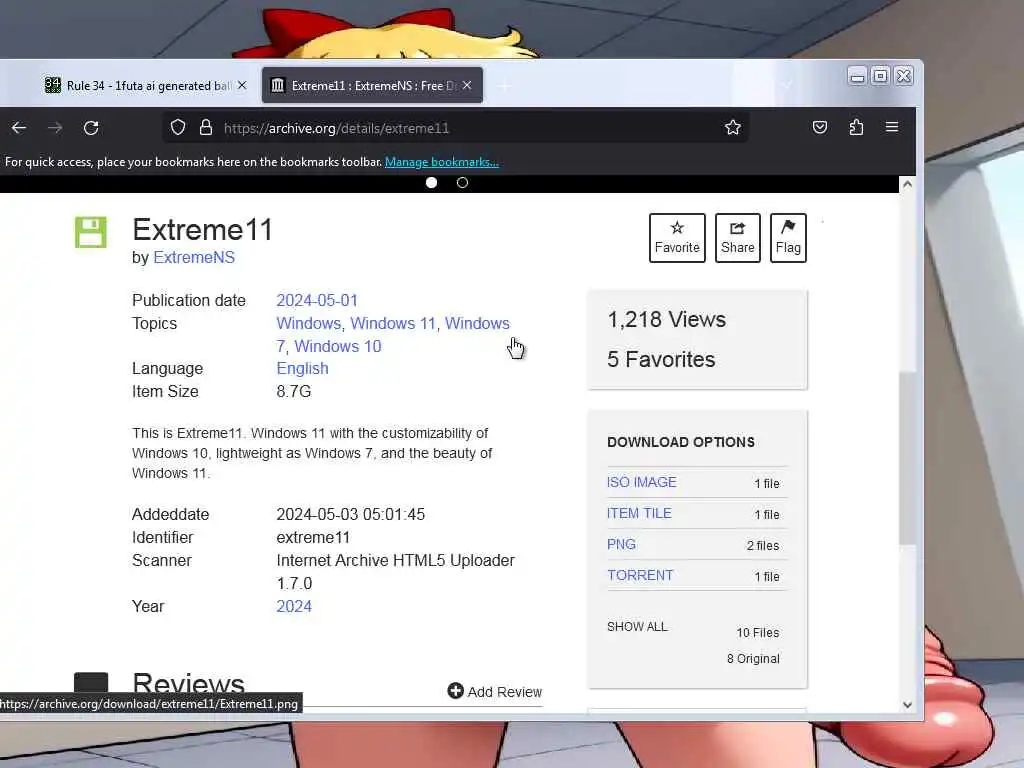Open the extensions puzzle icon
The height and width of the screenshot is (768, 1024).
coord(856,127)
